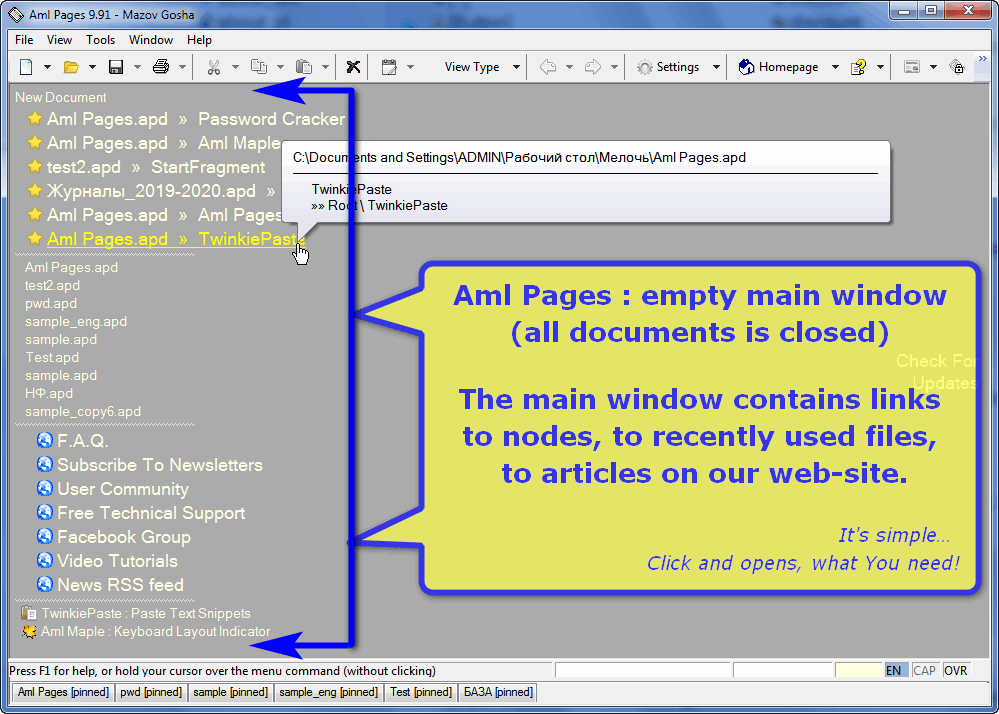Click the TwinkiePaste clipboard icon
This screenshot has height=714, width=999.
coord(29,613)
